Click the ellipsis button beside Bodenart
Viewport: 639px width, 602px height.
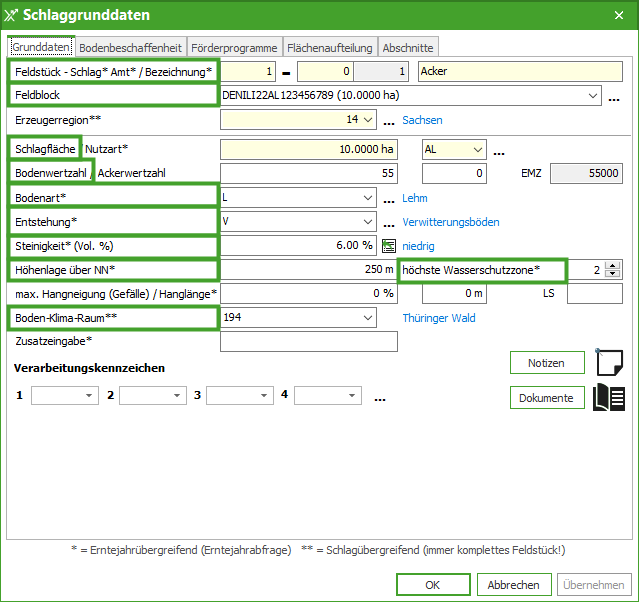pos(389,198)
